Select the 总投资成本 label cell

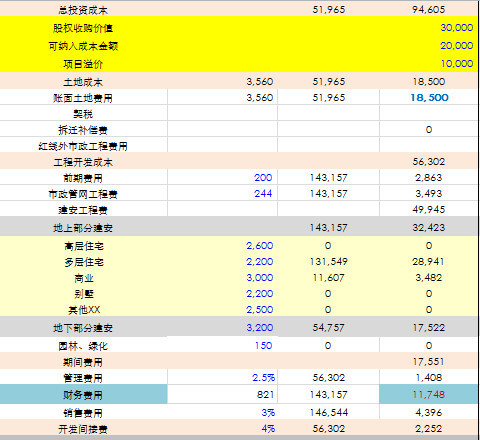[83, 10]
